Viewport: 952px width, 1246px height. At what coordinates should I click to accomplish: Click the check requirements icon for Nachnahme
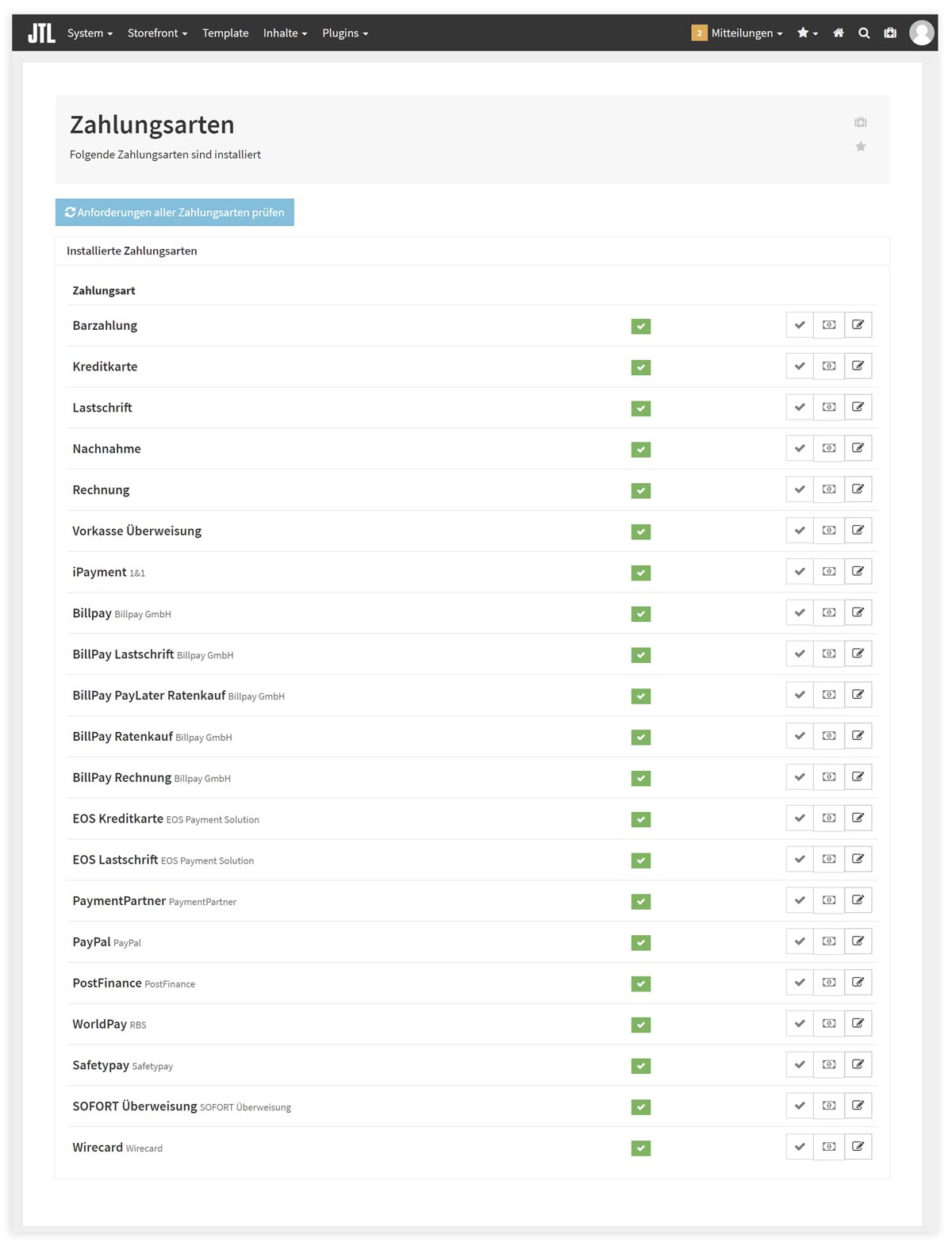point(800,448)
